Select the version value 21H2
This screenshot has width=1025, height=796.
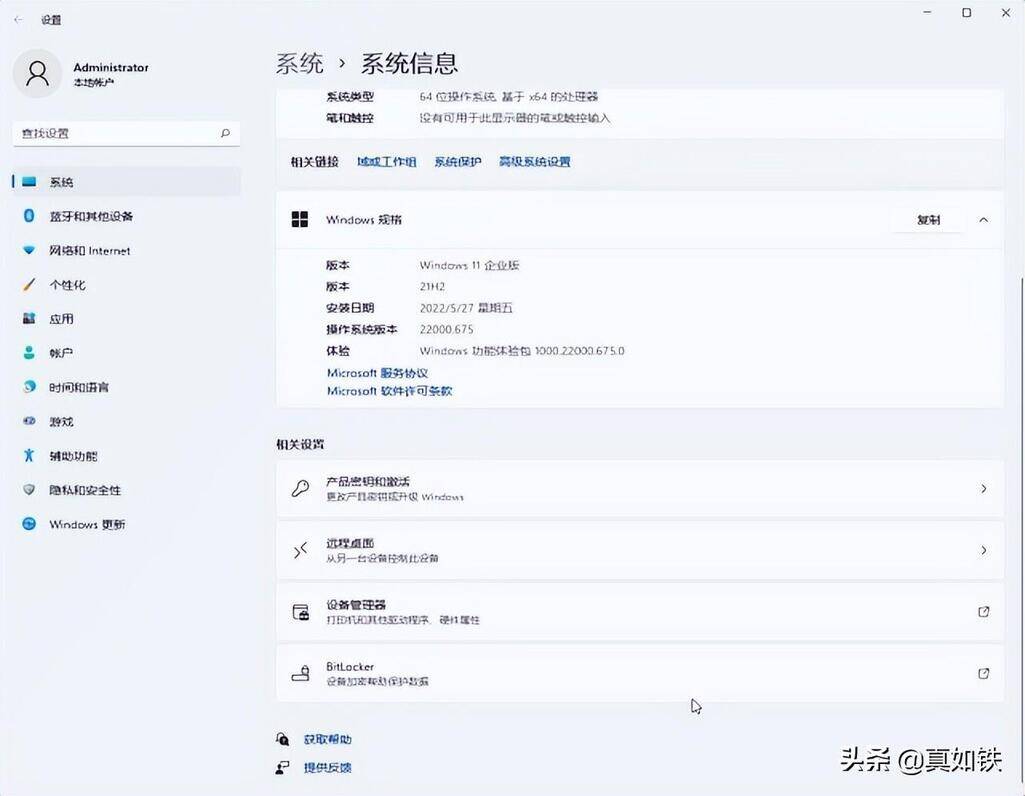pos(432,286)
